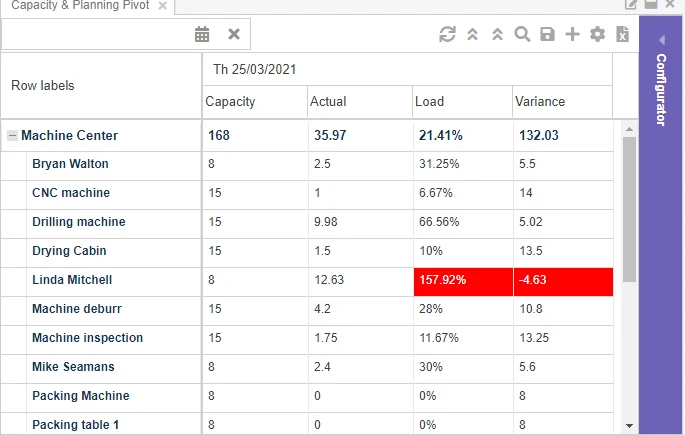
Task: Select the Drilling machine row label
Action: coord(79,221)
